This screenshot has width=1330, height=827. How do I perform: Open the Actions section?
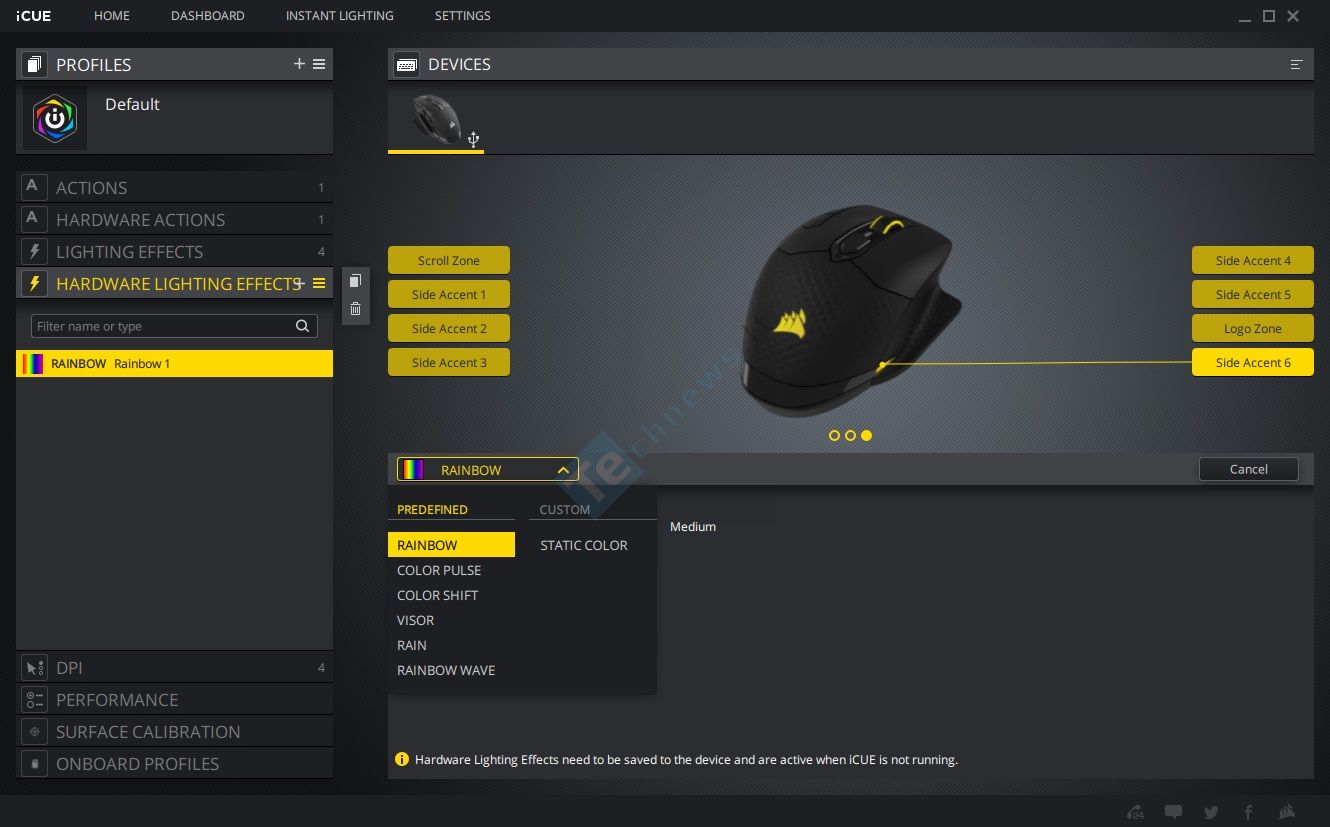tap(174, 188)
